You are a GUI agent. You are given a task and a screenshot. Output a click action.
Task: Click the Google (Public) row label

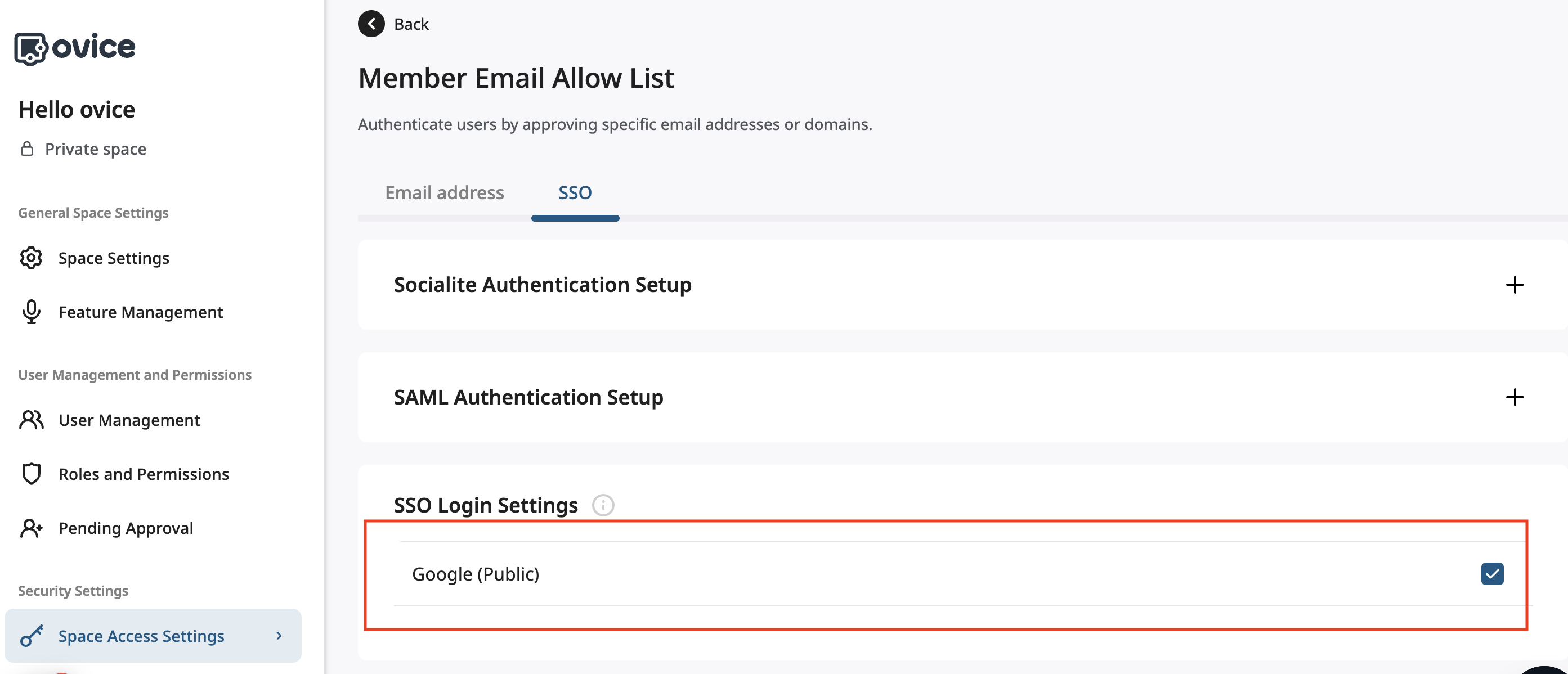[x=476, y=574]
